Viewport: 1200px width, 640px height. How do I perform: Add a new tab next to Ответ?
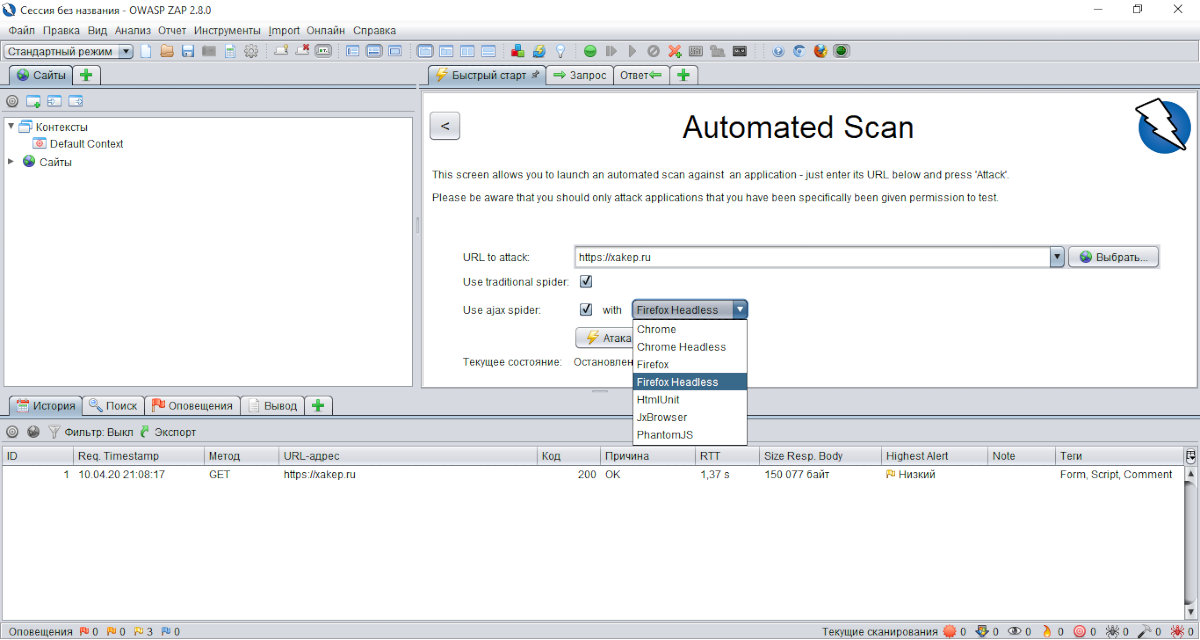click(684, 75)
